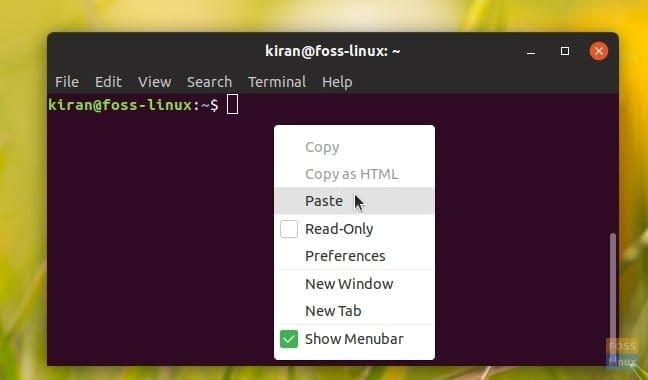Image resolution: width=648 pixels, height=380 pixels.
Task: Minimize the terminal window
Action: pos(531,52)
